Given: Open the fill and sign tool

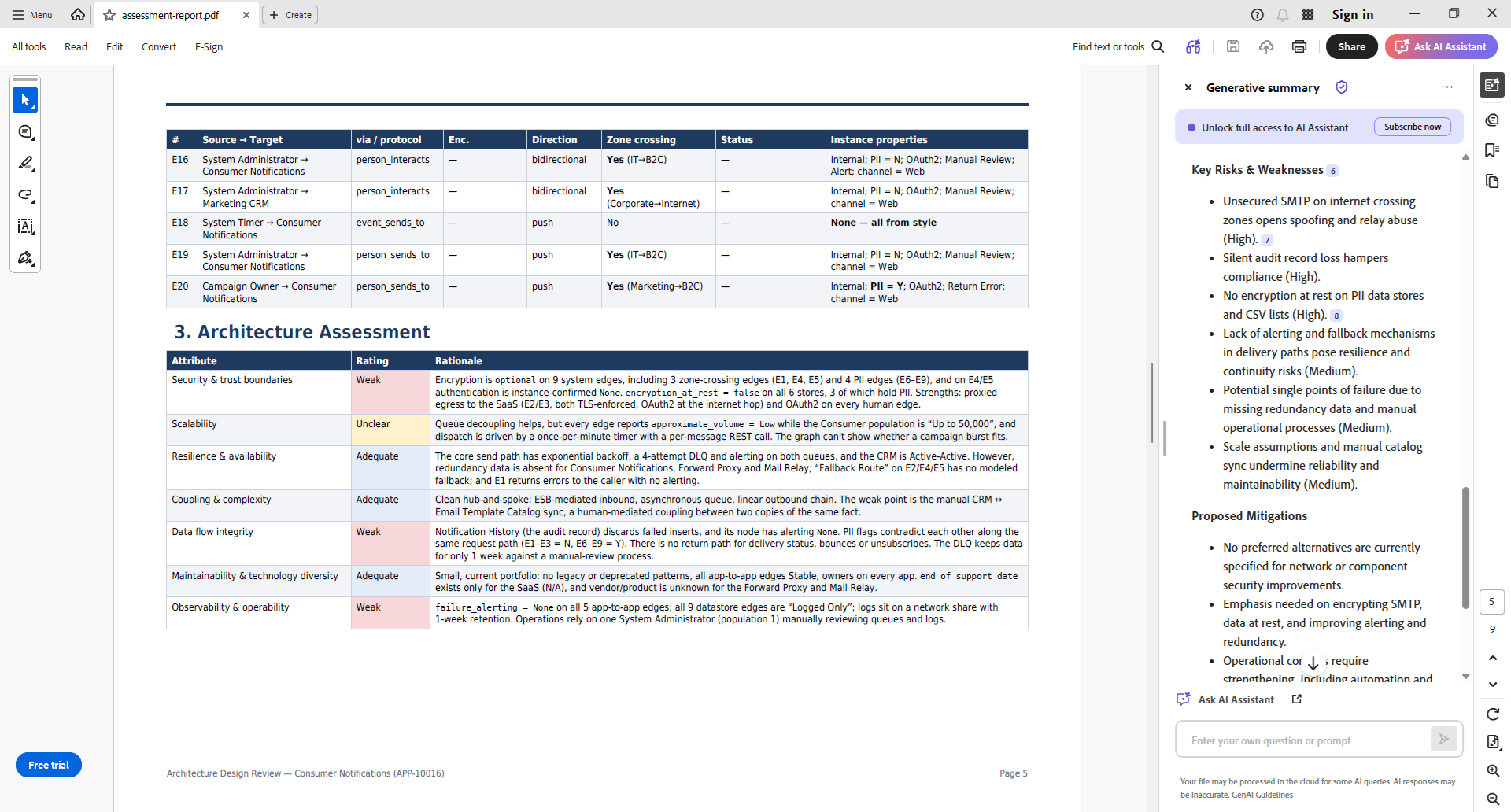Looking at the screenshot, I should 25,258.
